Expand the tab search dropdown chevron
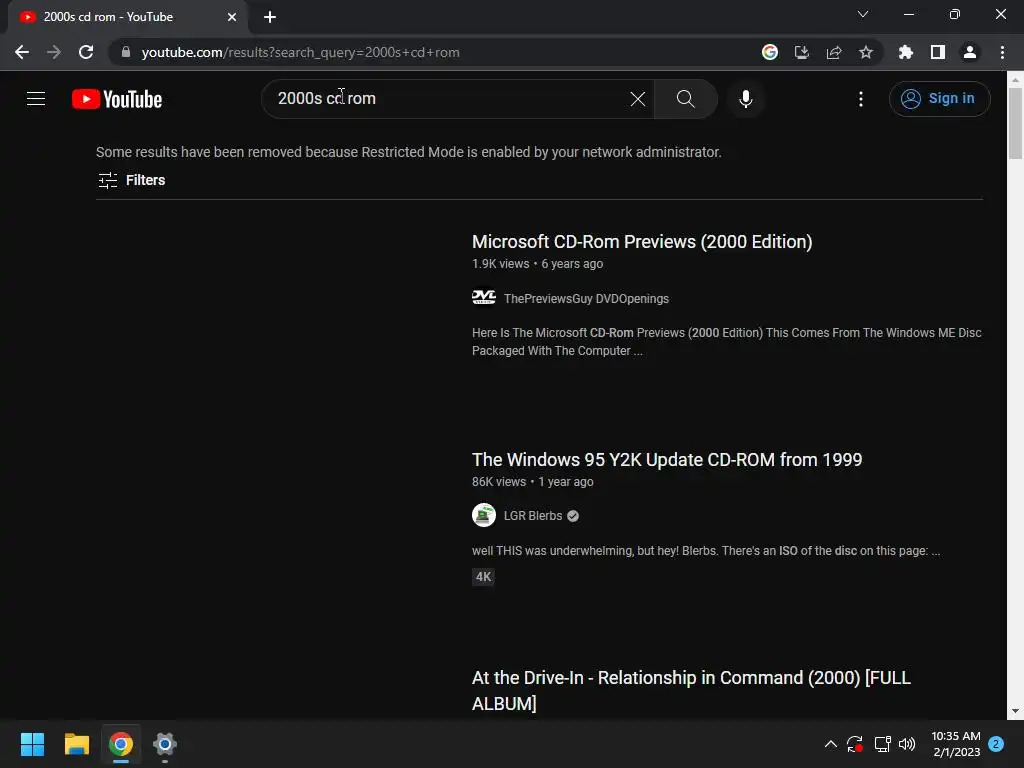Viewport: 1024px width, 768px height. coord(862,14)
